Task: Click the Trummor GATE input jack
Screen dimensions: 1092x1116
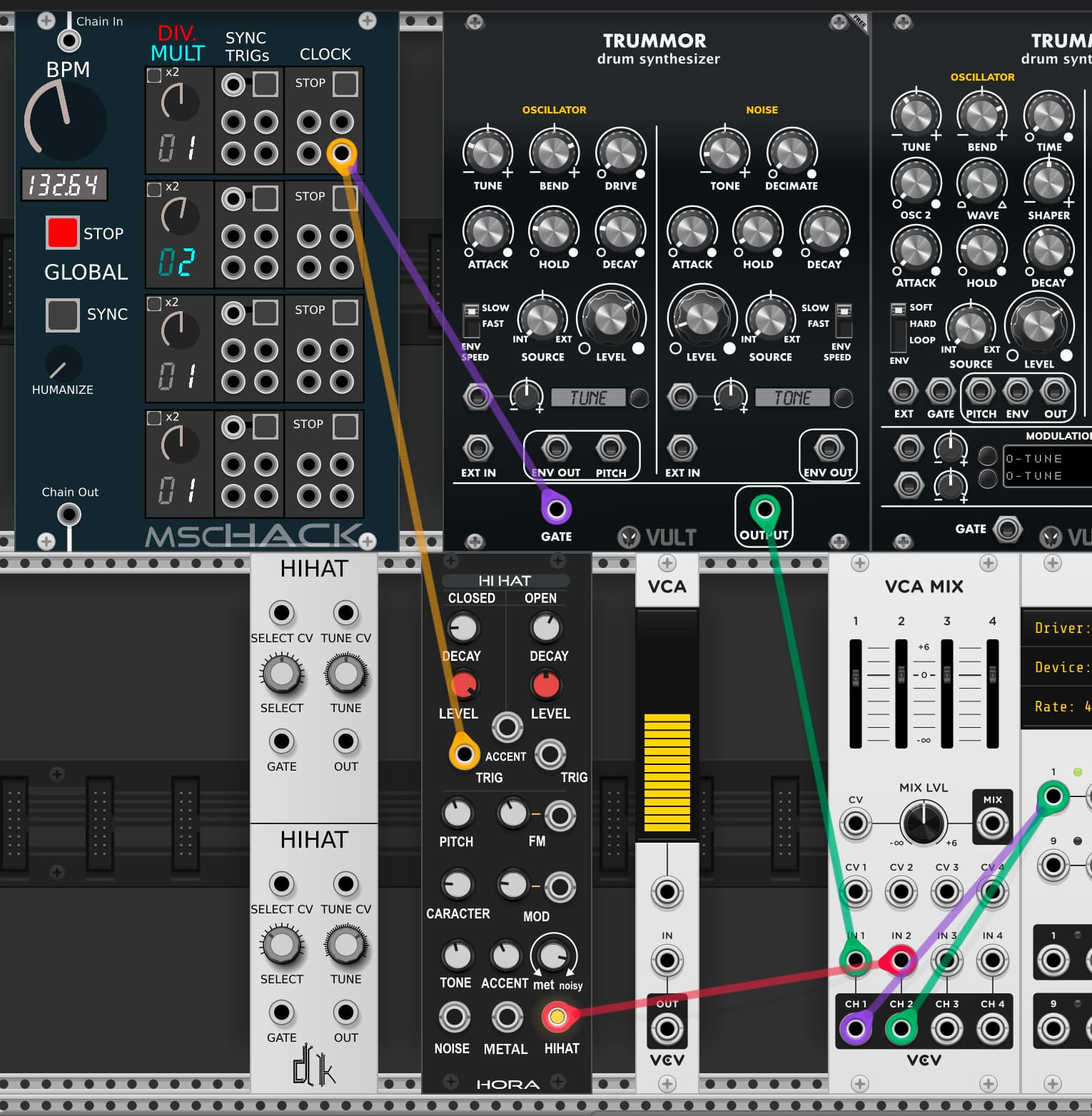Action: pyautogui.click(x=556, y=509)
